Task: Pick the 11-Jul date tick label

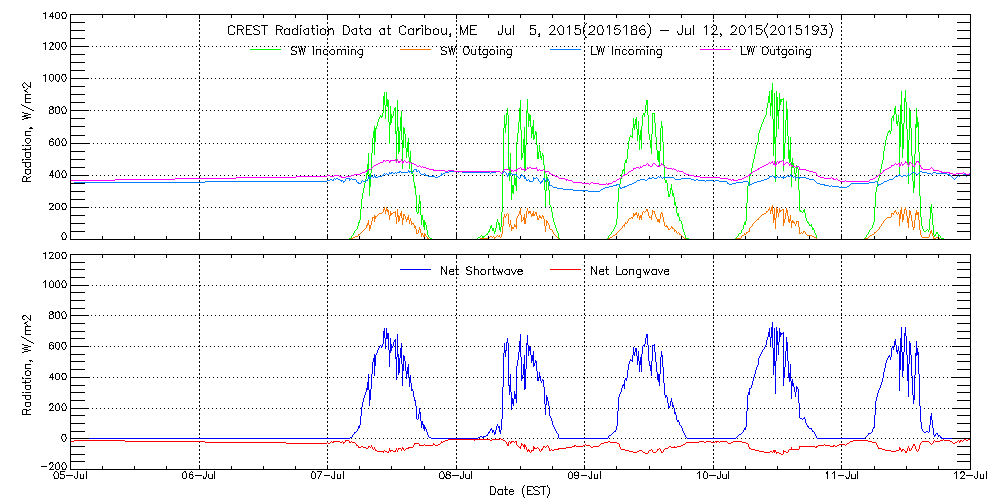Action: 842,477
